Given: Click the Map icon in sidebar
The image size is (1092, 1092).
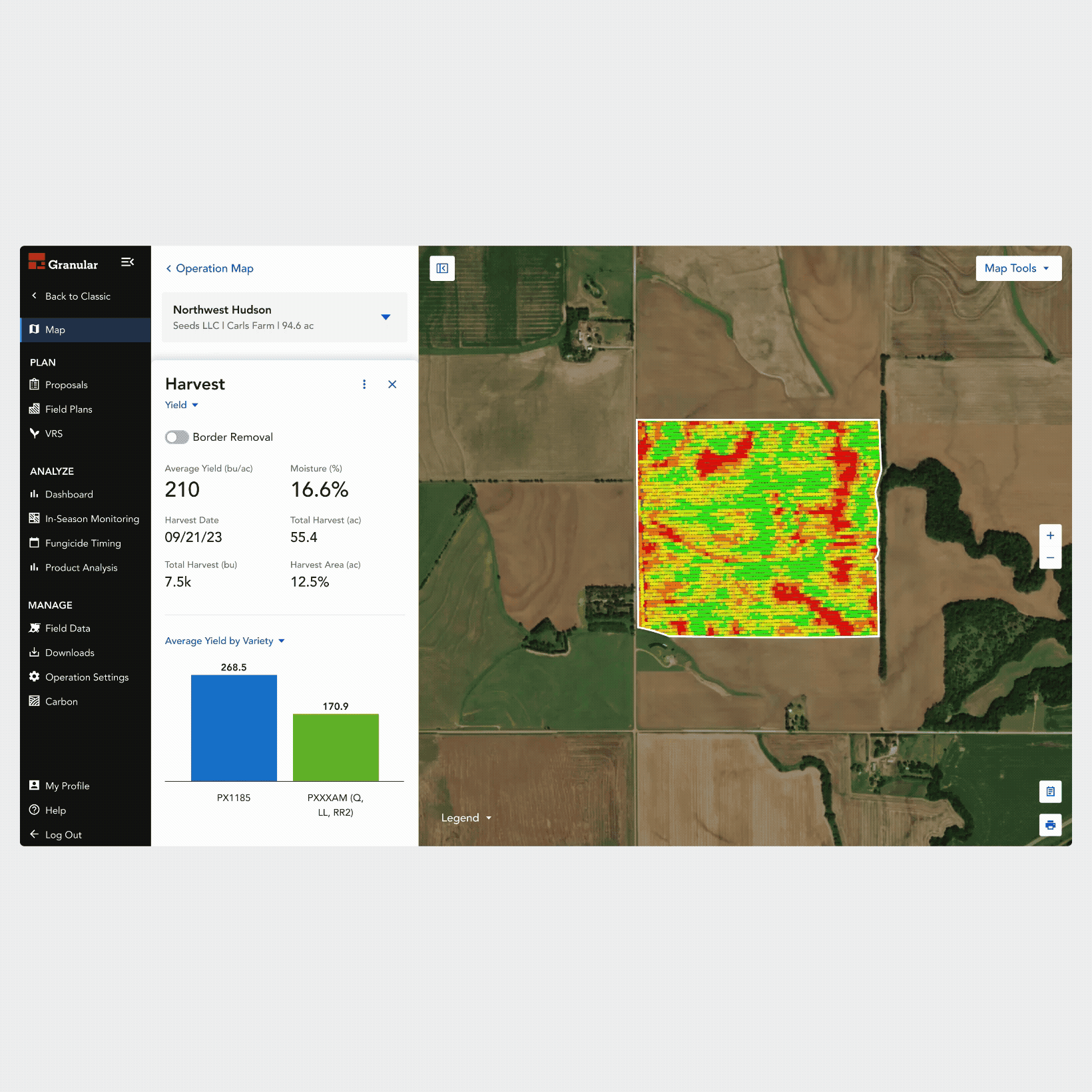Looking at the screenshot, I should coord(35,330).
